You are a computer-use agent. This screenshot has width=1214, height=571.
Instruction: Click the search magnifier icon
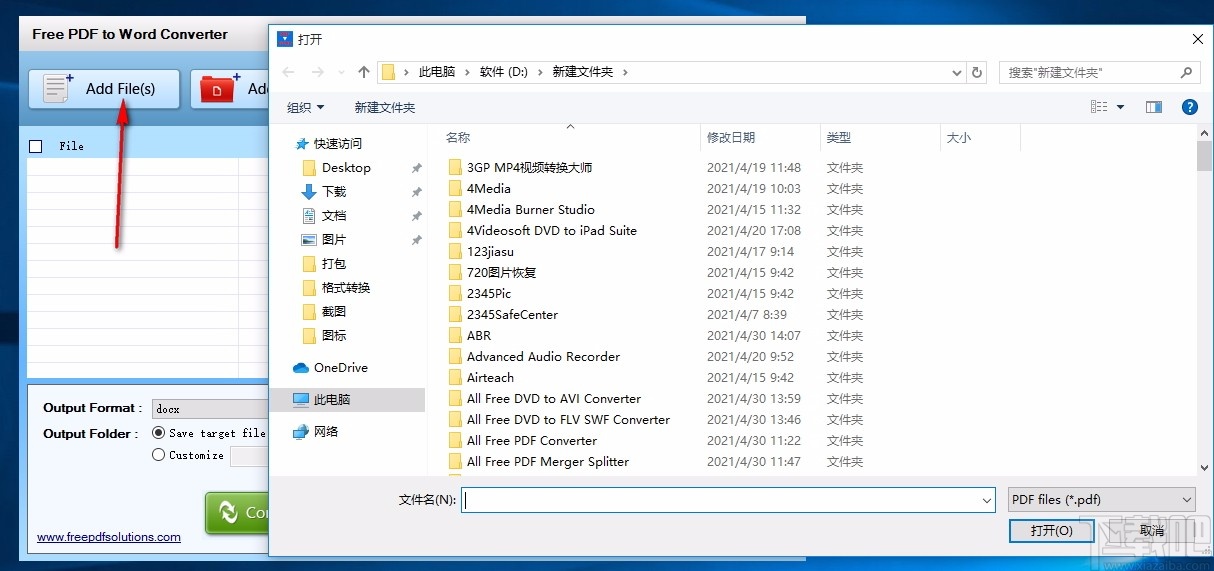pos(1187,72)
